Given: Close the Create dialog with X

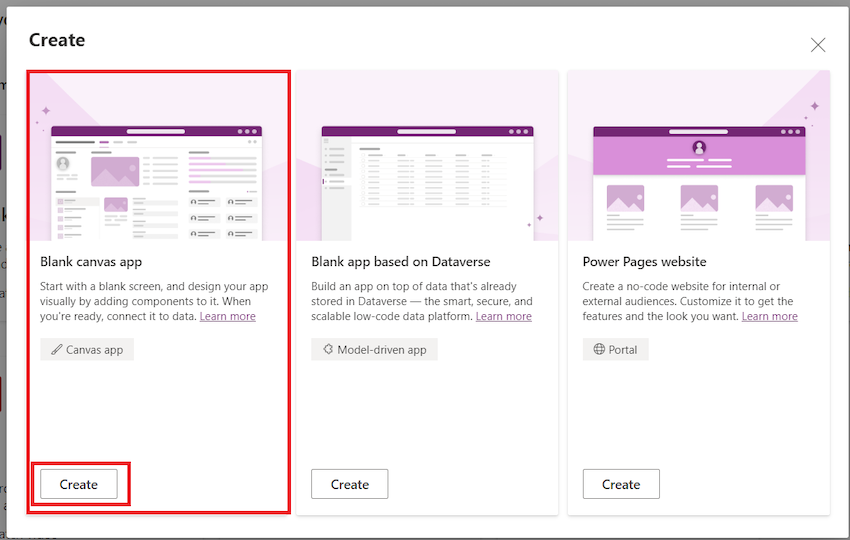Looking at the screenshot, I should coord(817,44).
